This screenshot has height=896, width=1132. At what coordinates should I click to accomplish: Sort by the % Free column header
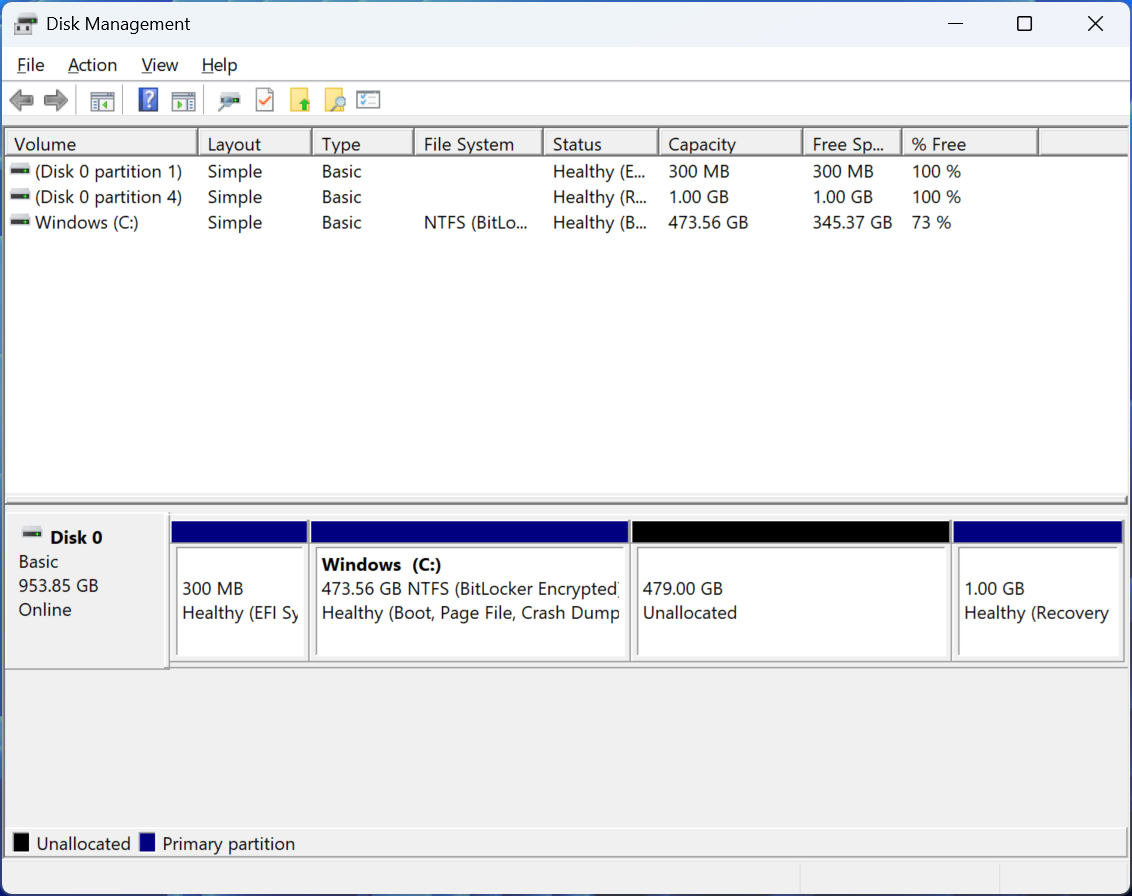click(x=970, y=144)
